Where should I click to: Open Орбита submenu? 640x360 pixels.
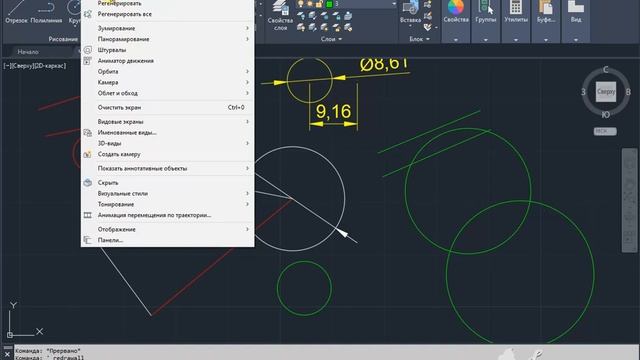pyautogui.click(x=168, y=71)
